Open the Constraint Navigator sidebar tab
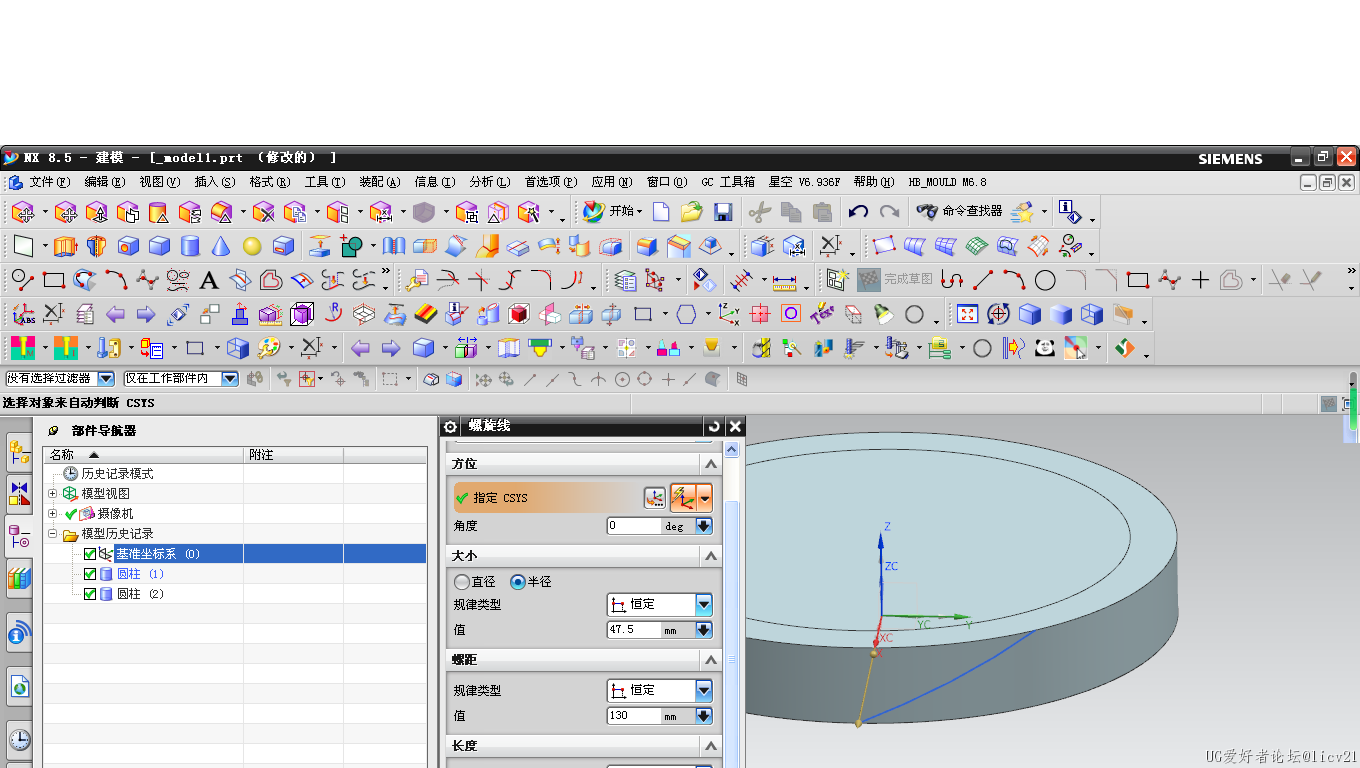Viewport: 1360px width, 768px height. pos(19,493)
